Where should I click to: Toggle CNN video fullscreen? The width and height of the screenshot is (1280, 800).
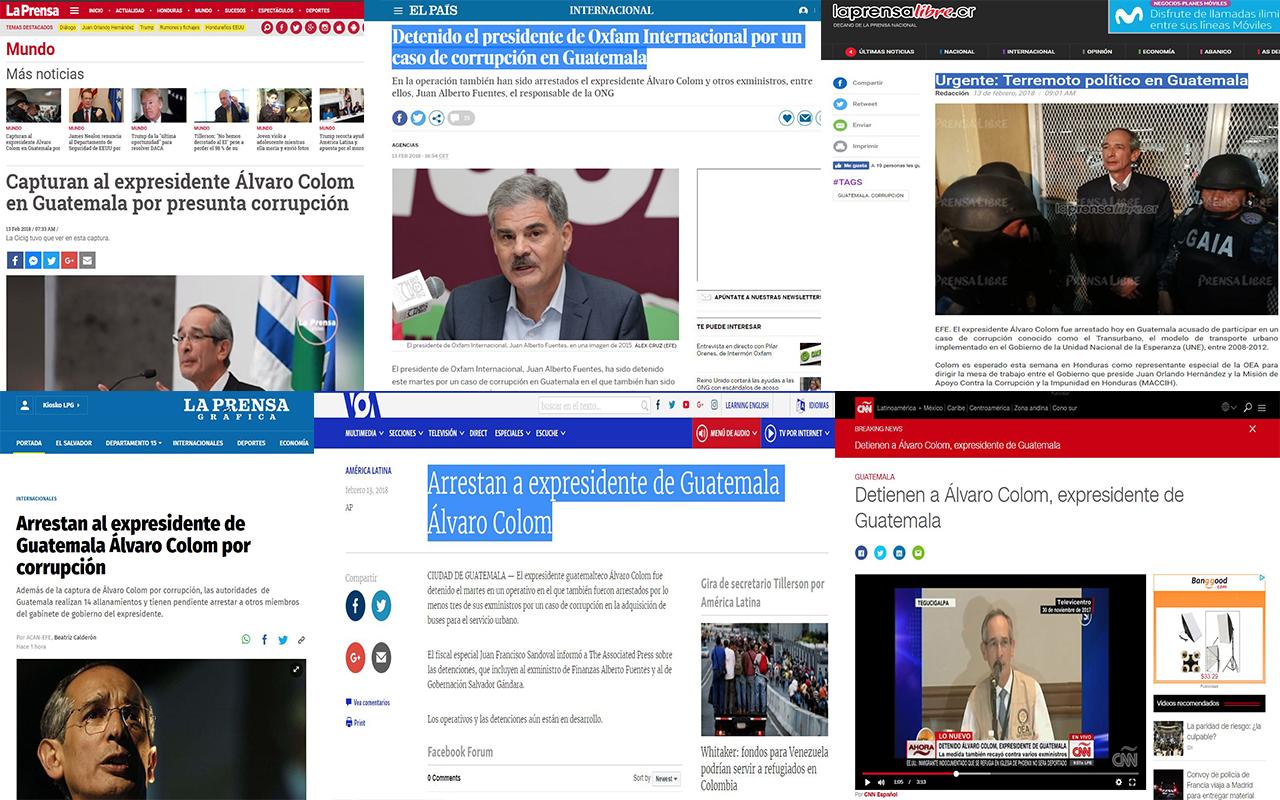pyautogui.click(x=1132, y=782)
